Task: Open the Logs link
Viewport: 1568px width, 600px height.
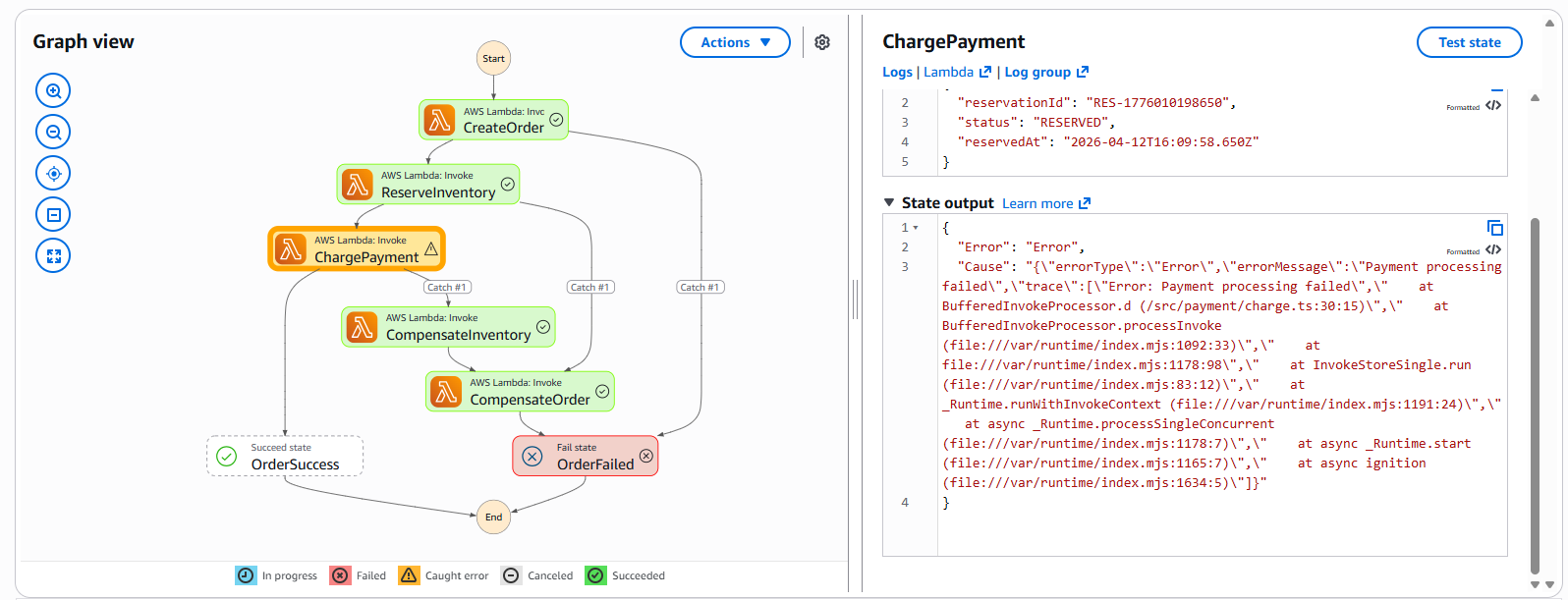Action: click(897, 72)
